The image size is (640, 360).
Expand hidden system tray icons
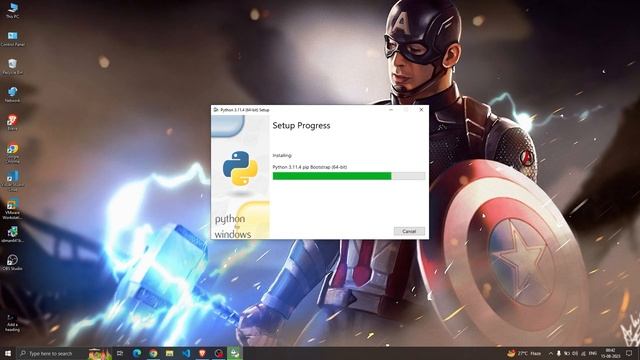tap(551, 353)
